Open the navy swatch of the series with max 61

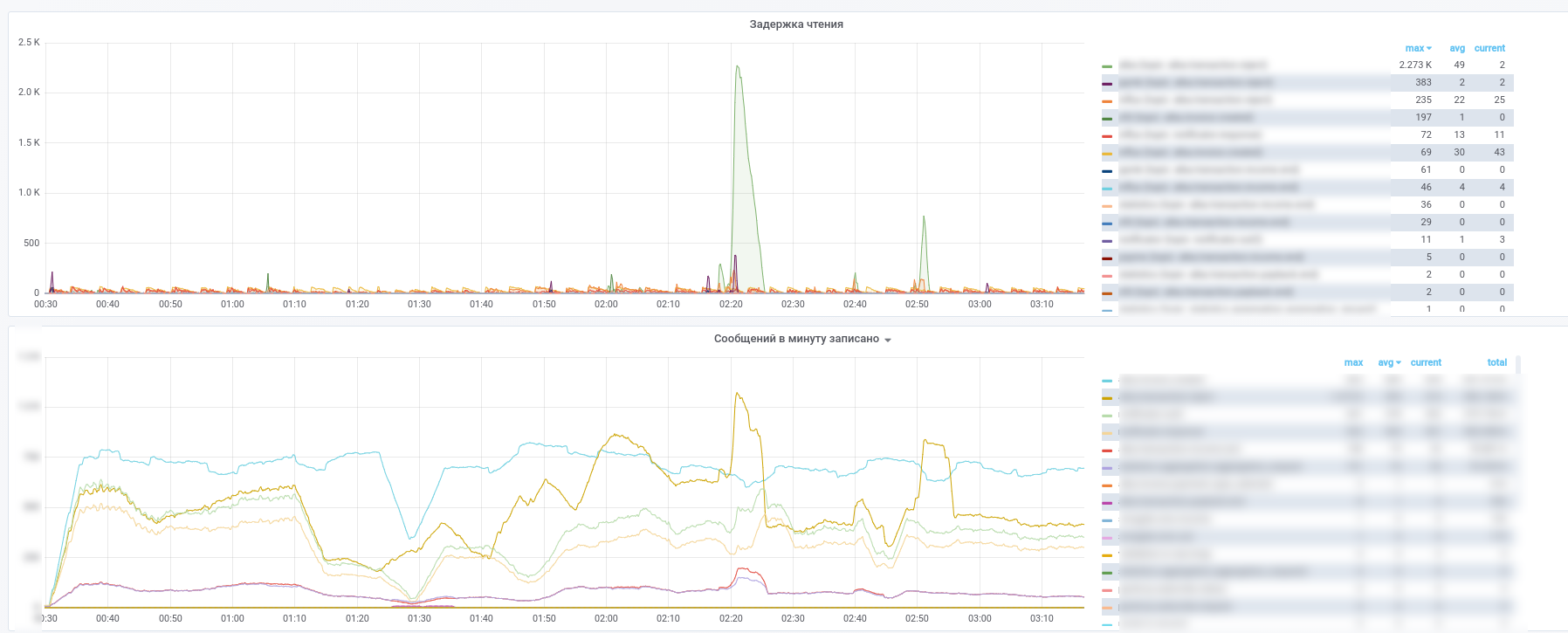(1107, 171)
